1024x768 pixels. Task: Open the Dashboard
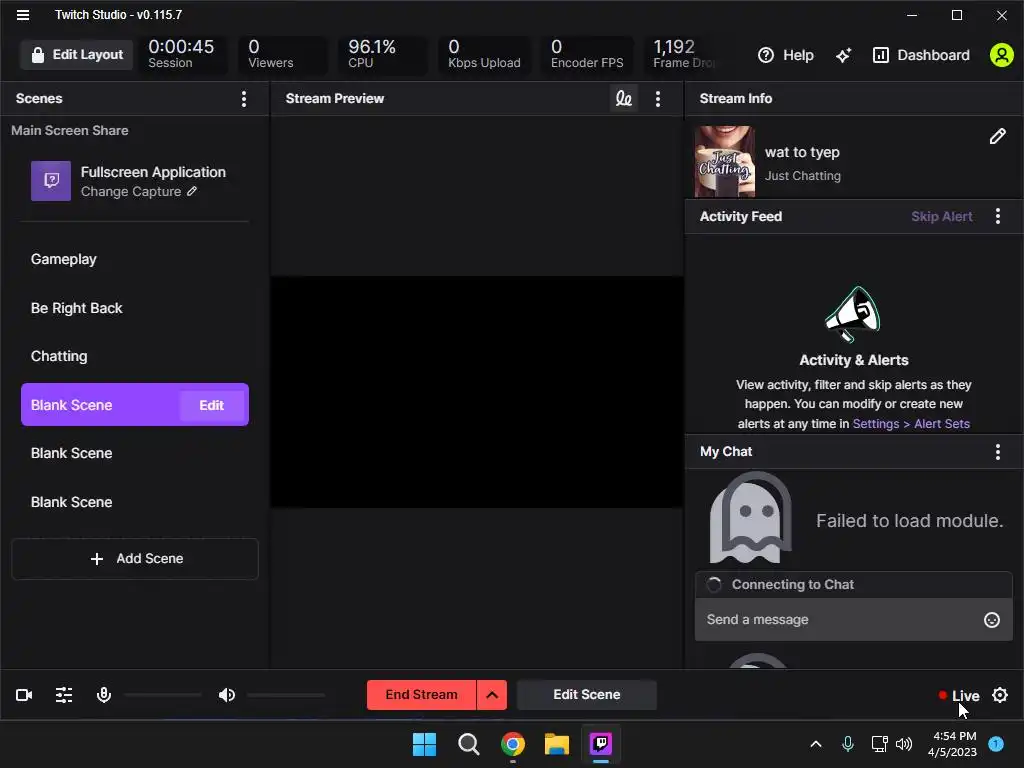point(921,55)
